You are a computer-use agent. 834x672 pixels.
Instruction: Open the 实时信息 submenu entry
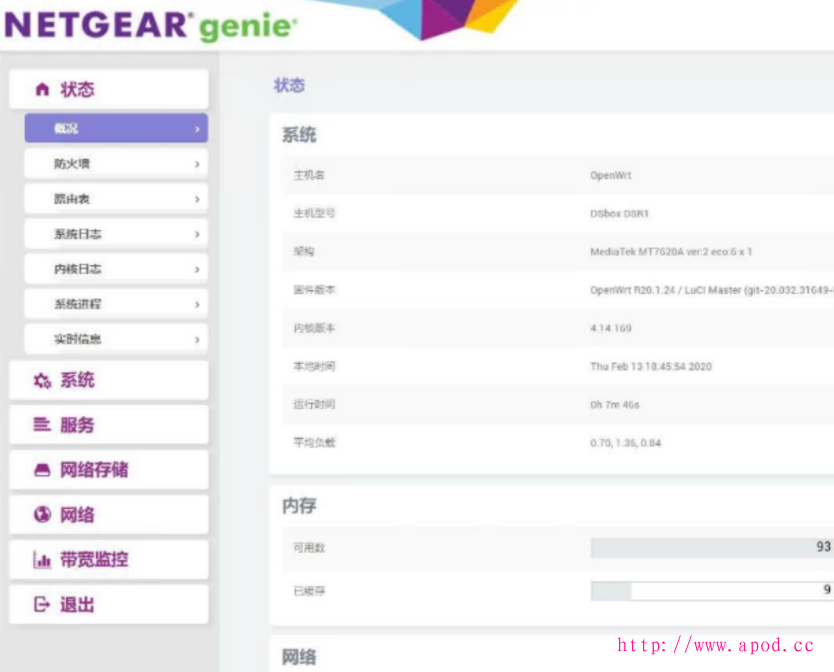pos(116,339)
